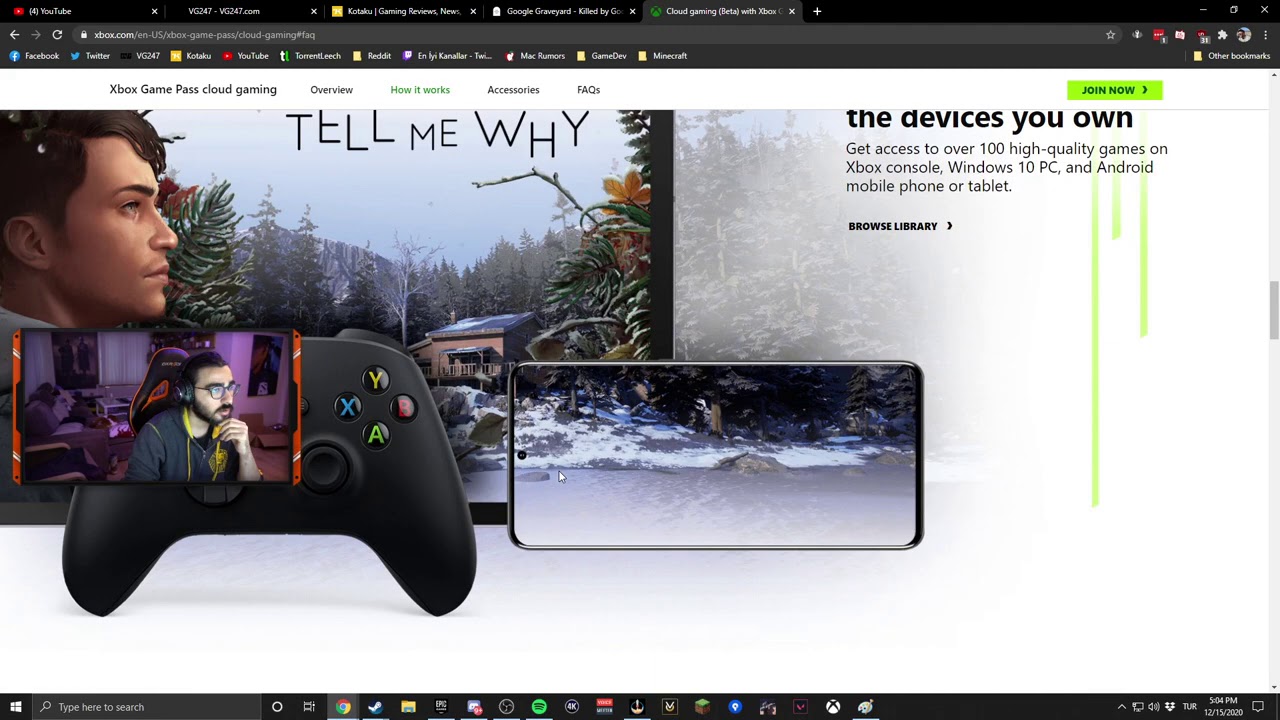Open the Facebook bookmark

click(34, 56)
